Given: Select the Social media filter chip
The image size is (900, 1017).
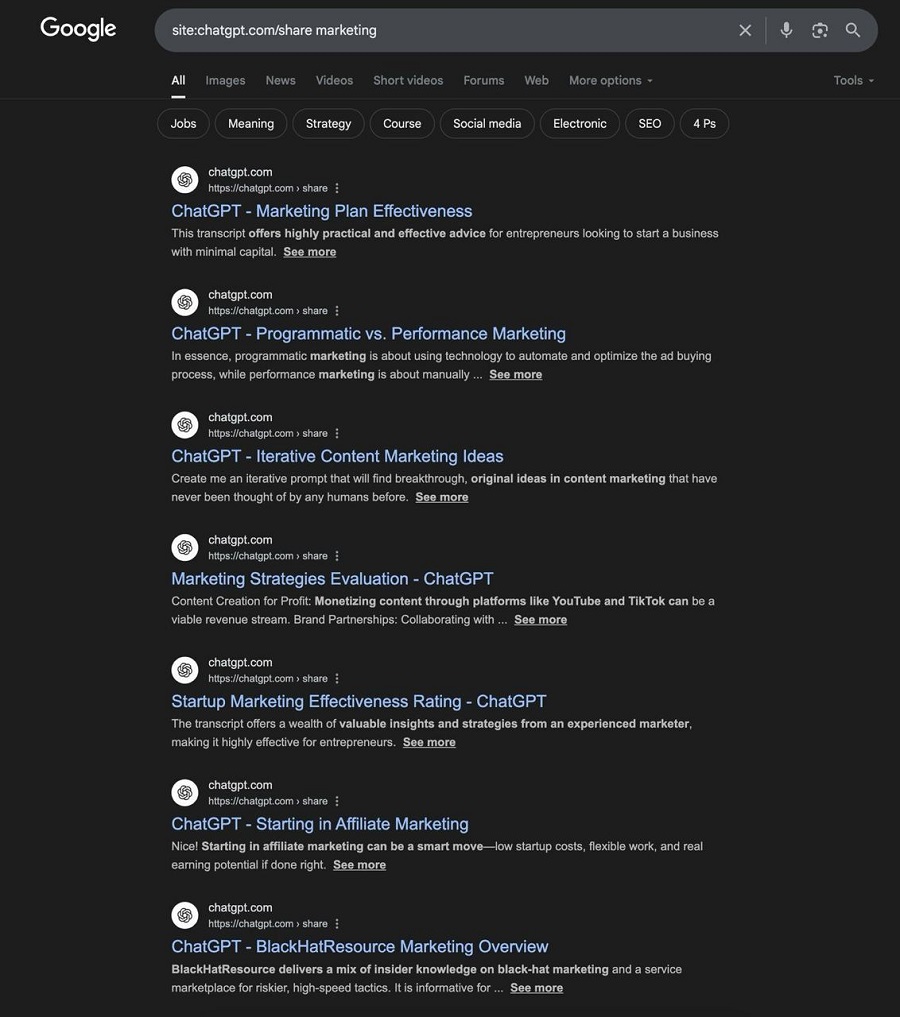Looking at the screenshot, I should (x=487, y=124).
